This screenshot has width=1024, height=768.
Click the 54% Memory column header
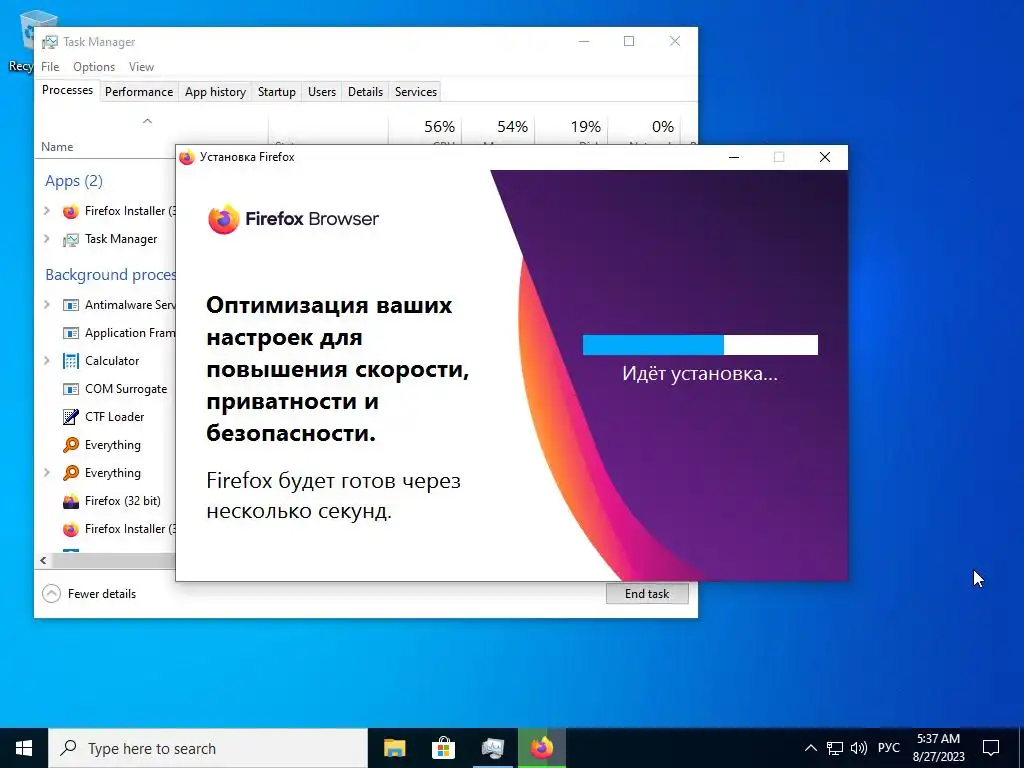click(498, 133)
